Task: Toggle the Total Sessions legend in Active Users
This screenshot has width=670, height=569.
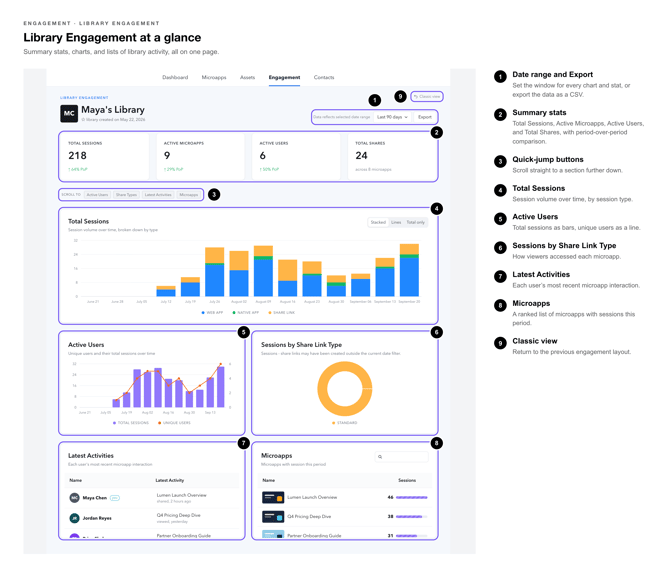Action: tap(131, 423)
